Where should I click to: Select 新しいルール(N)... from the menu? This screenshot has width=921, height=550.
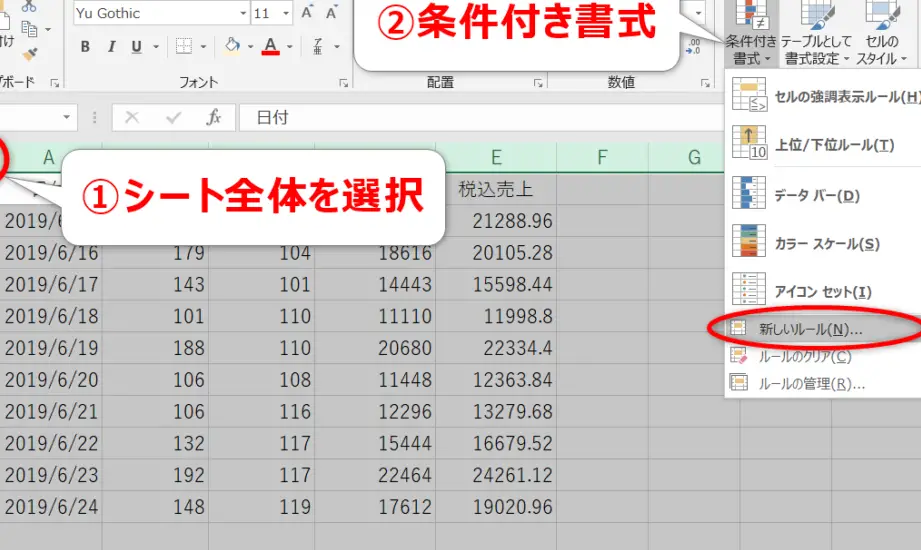click(810, 329)
